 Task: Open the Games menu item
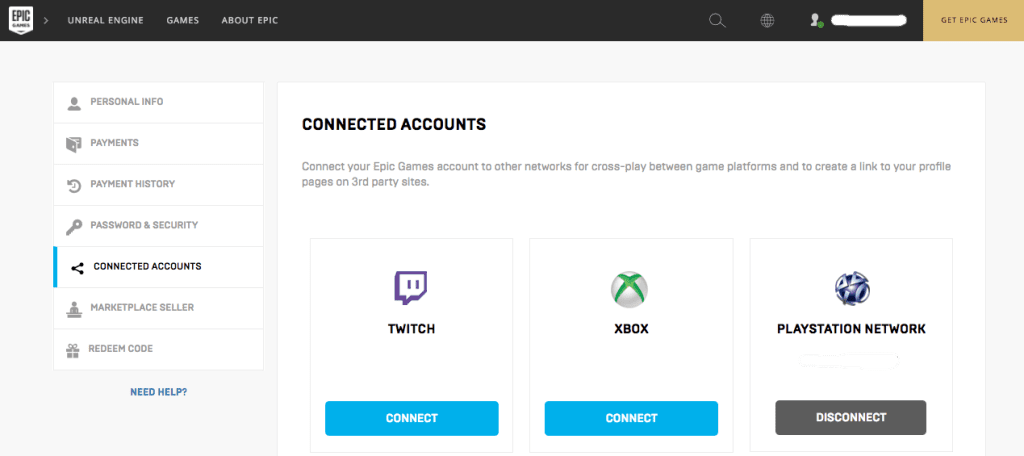(x=182, y=20)
